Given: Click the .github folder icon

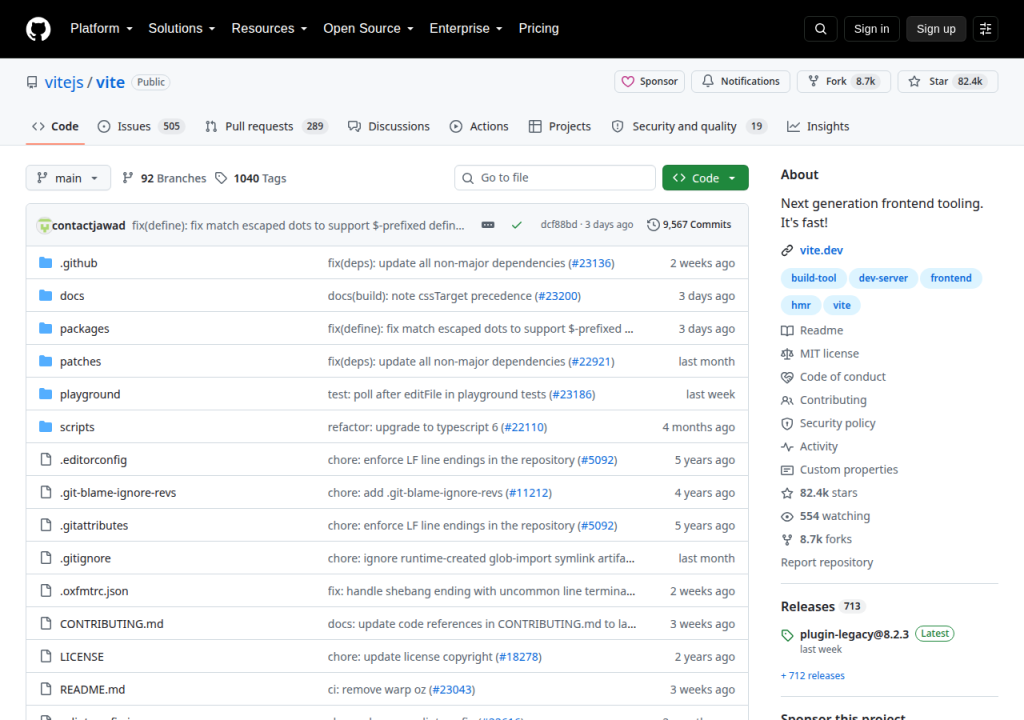Looking at the screenshot, I should (x=45, y=263).
